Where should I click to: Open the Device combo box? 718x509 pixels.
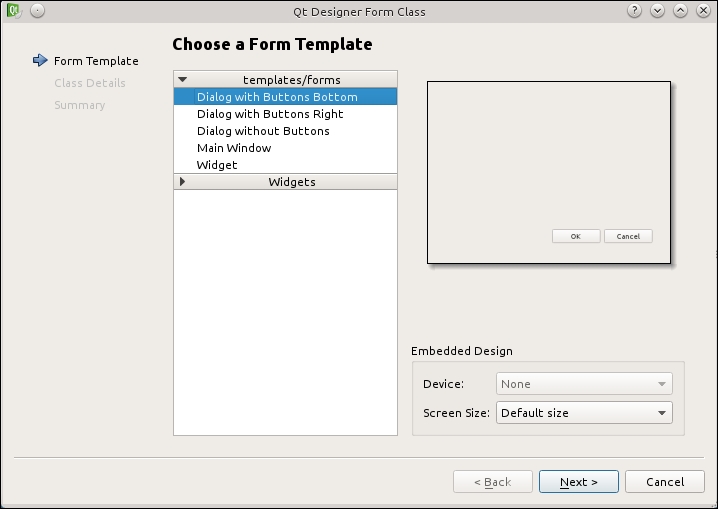[584, 384]
